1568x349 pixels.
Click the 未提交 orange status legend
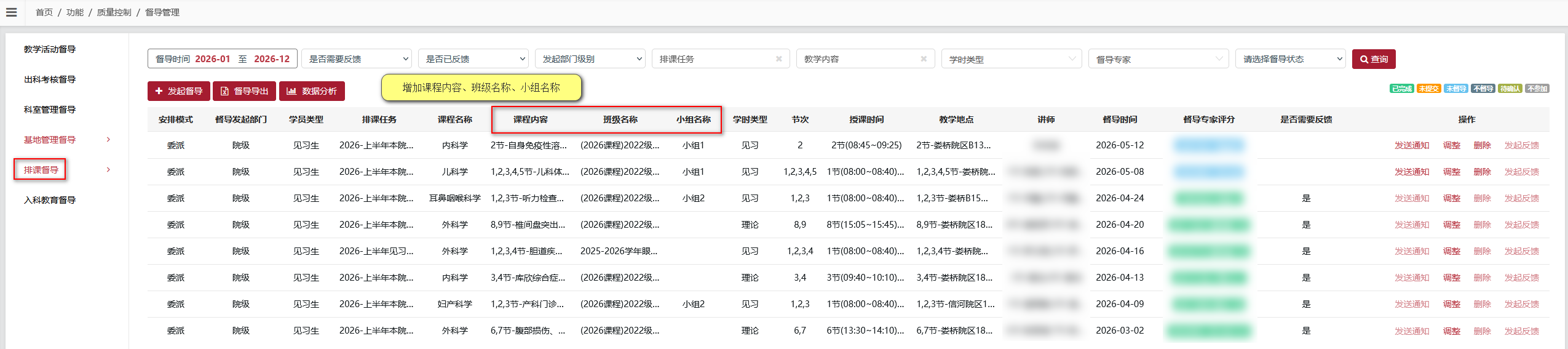1429,89
